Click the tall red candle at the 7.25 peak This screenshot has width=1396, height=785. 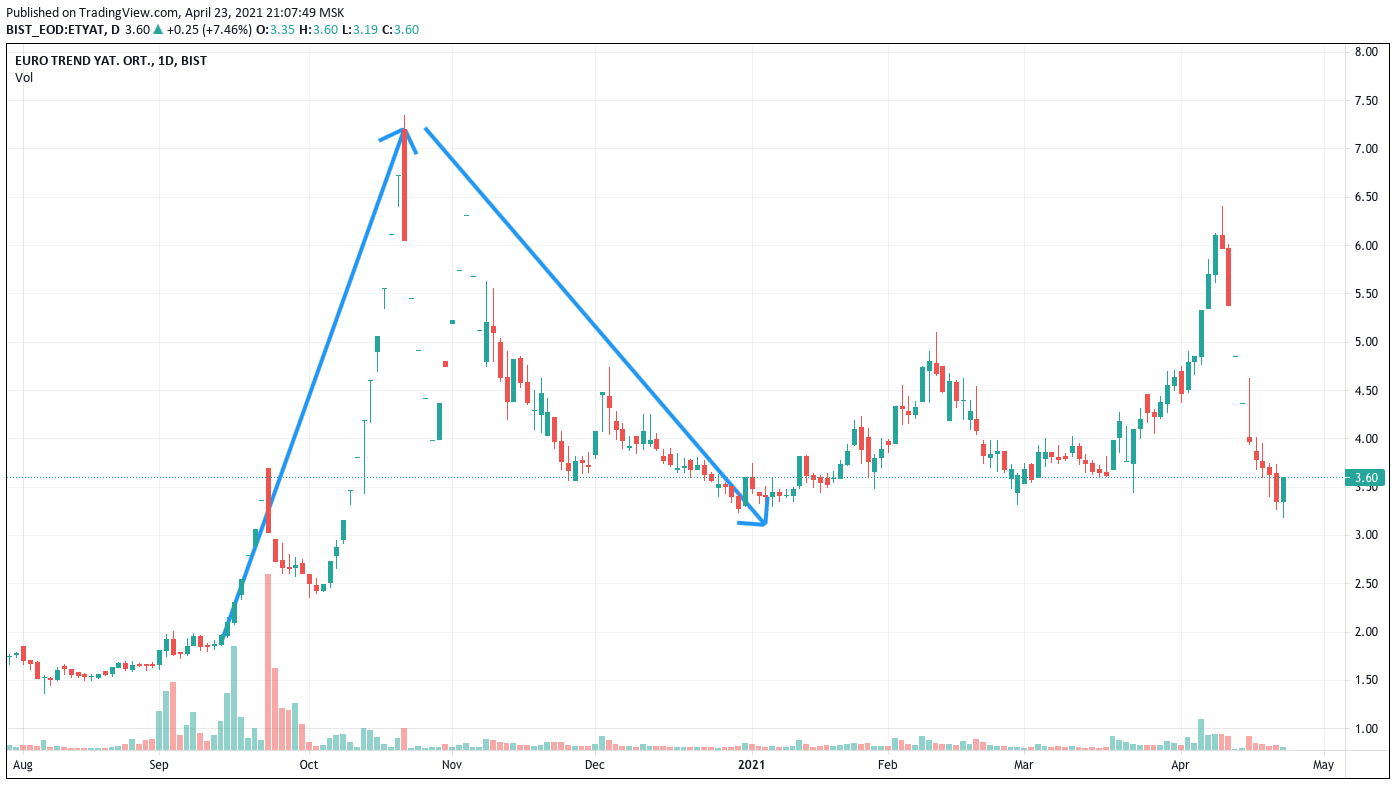[404, 185]
